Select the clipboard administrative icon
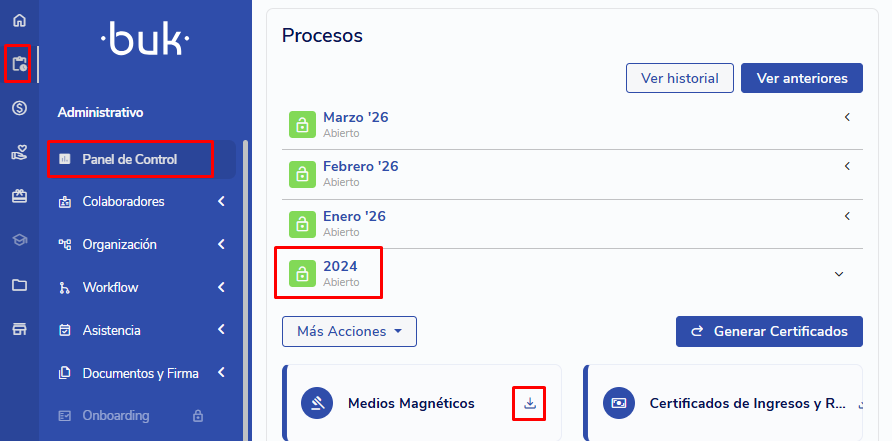The image size is (892, 441). tap(19, 65)
